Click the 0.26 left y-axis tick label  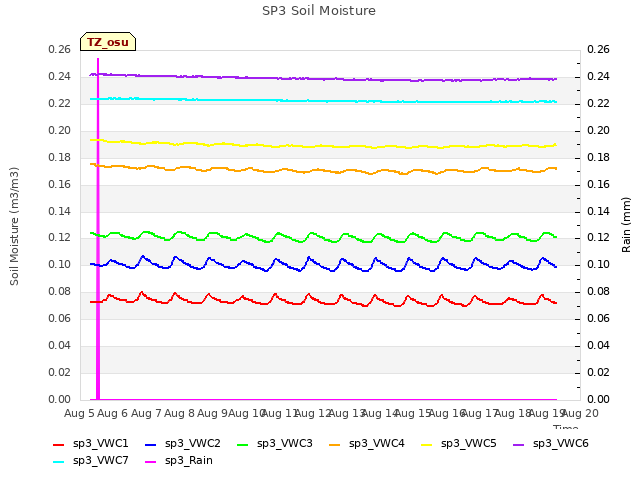point(60,50)
